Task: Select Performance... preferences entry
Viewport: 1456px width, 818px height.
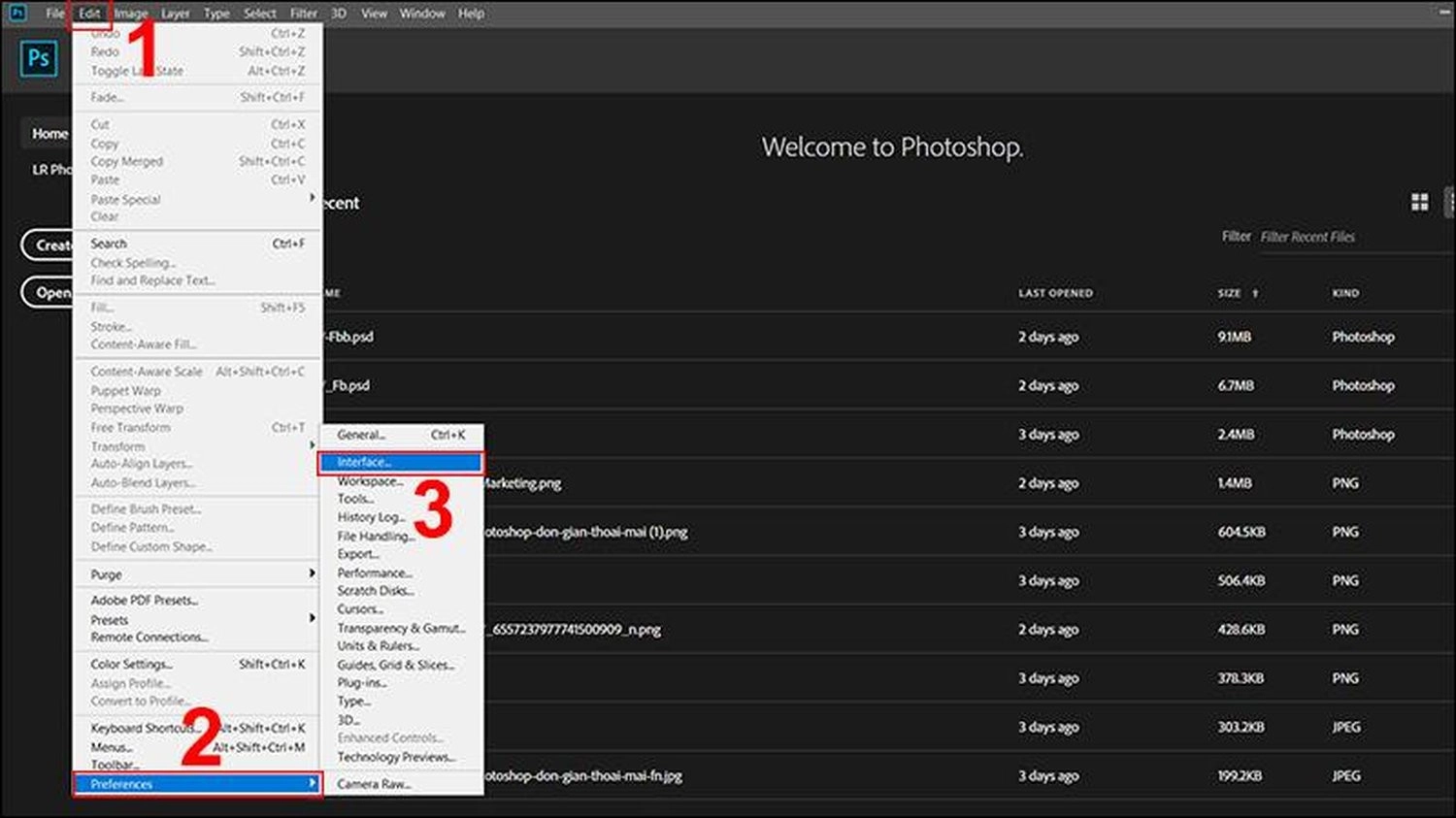Action: pyautogui.click(x=402, y=573)
